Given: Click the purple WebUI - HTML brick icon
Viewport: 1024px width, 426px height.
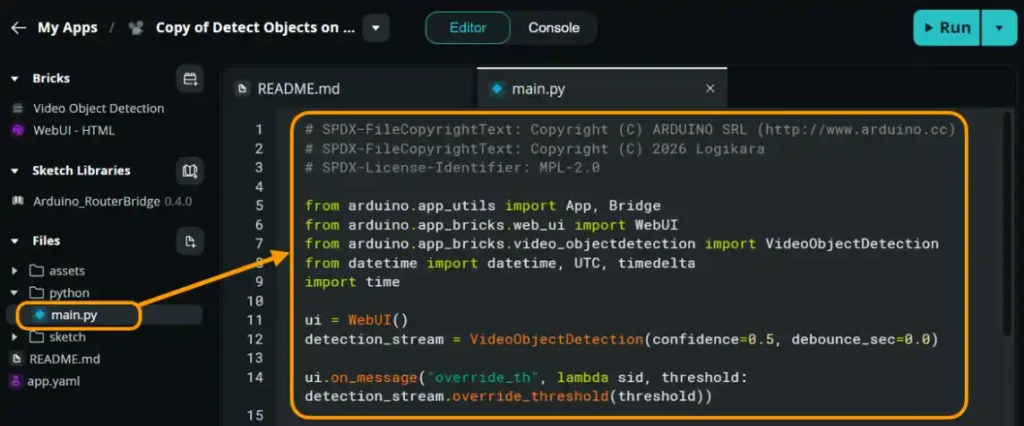Looking at the screenshot, I should [18, 131].
